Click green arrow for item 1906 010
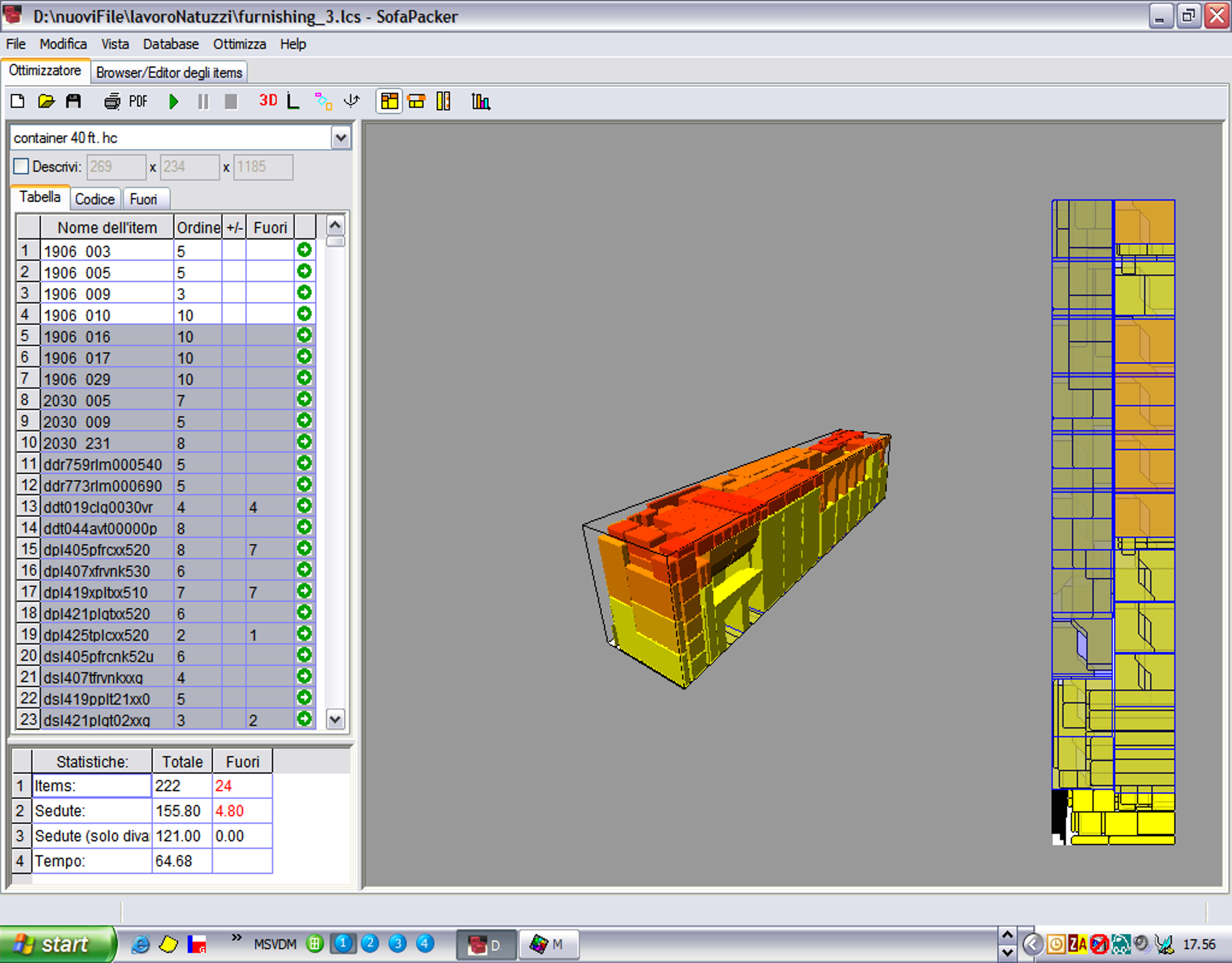The width and height of the screenshot is (1232, 963). click(305, 314)
